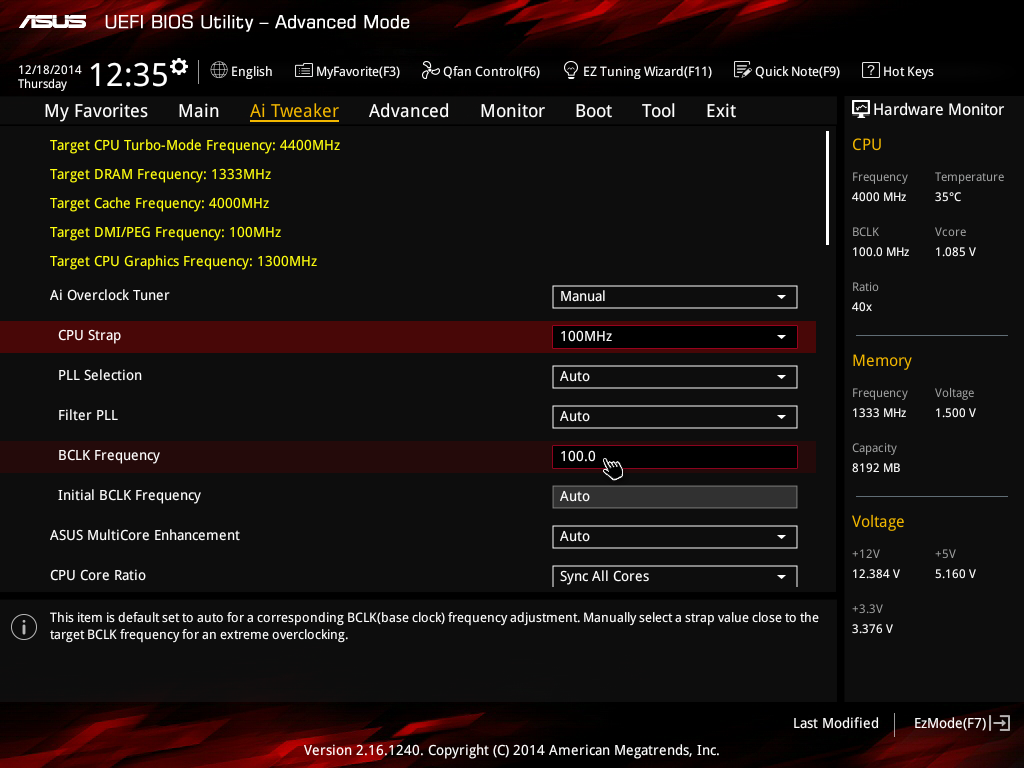
Task: Select the Ai Overclock Tuner label
Action: click(x=110, y=295)
